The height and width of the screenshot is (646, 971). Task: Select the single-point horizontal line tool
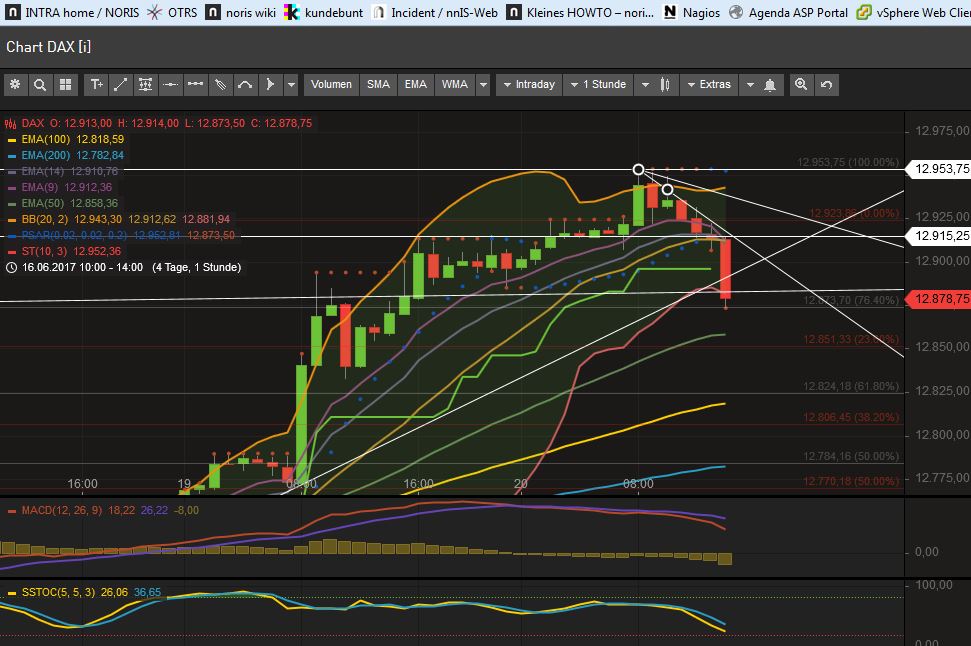tap(170, 85)
